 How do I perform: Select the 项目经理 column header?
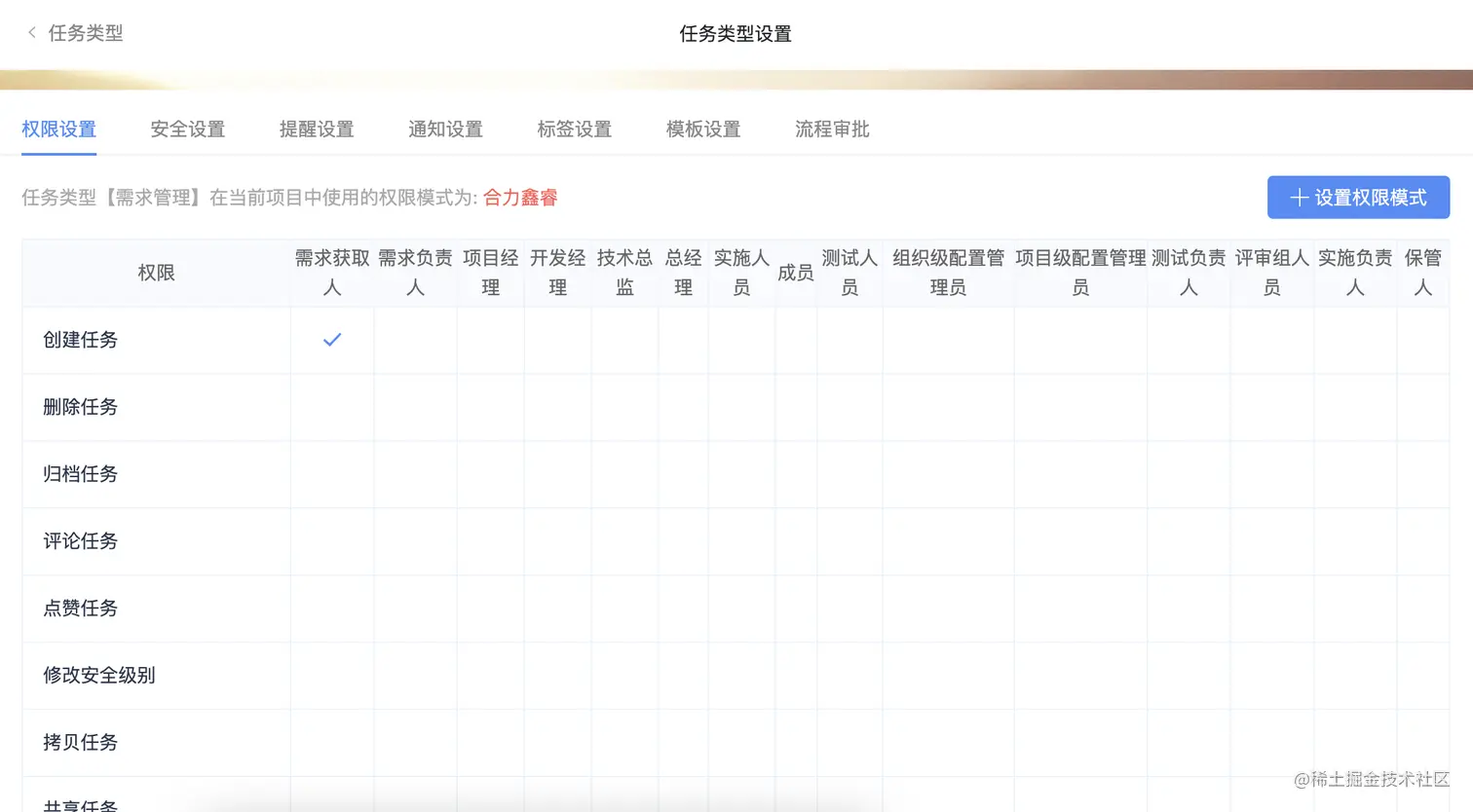tap(490, 273)
